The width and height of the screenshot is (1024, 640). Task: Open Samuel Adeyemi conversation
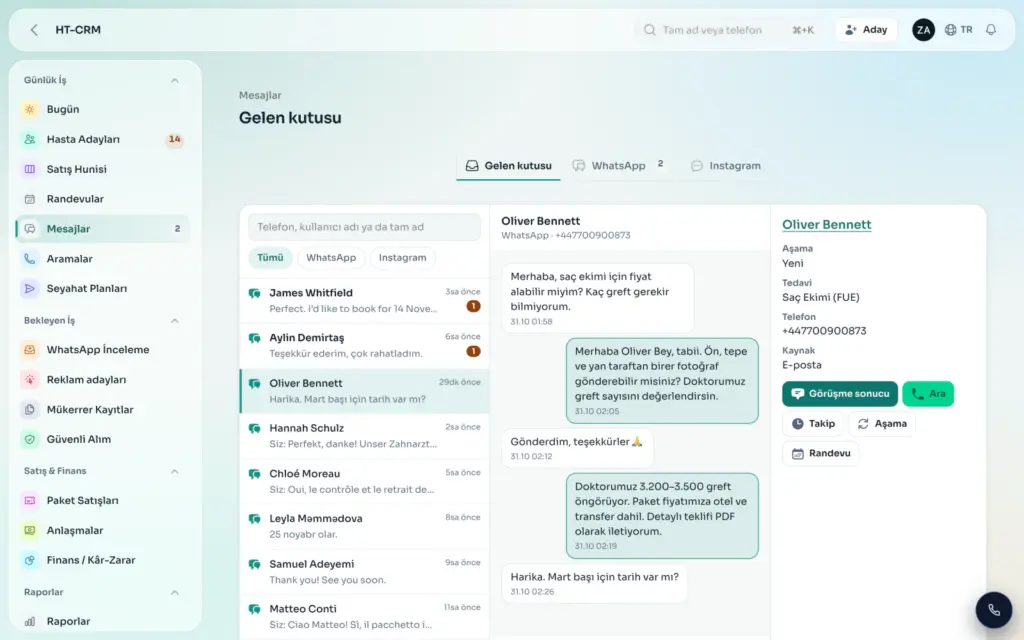coord(364,571)
